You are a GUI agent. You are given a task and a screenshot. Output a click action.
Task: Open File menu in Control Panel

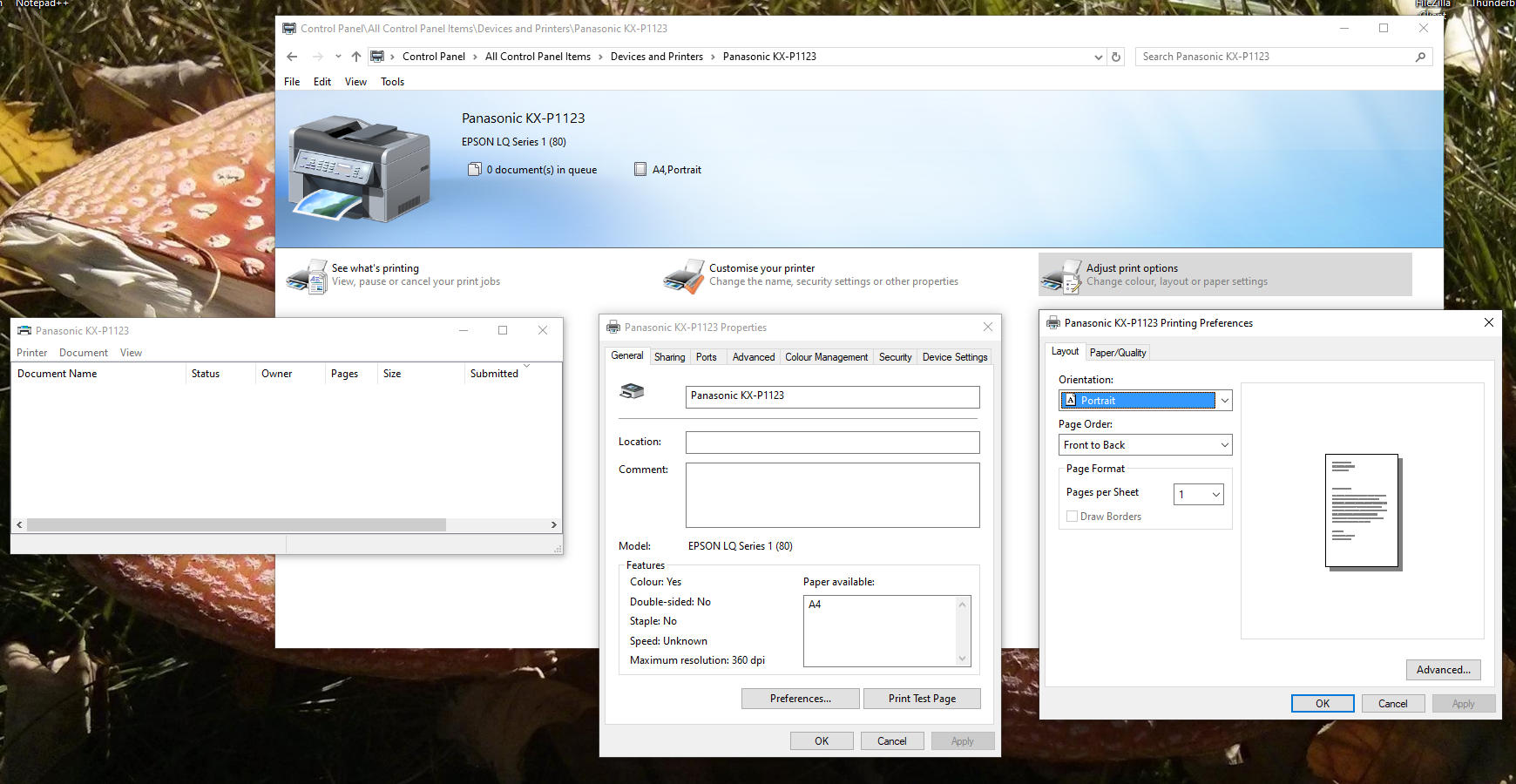pyautogui.click(x=292, y=82)
